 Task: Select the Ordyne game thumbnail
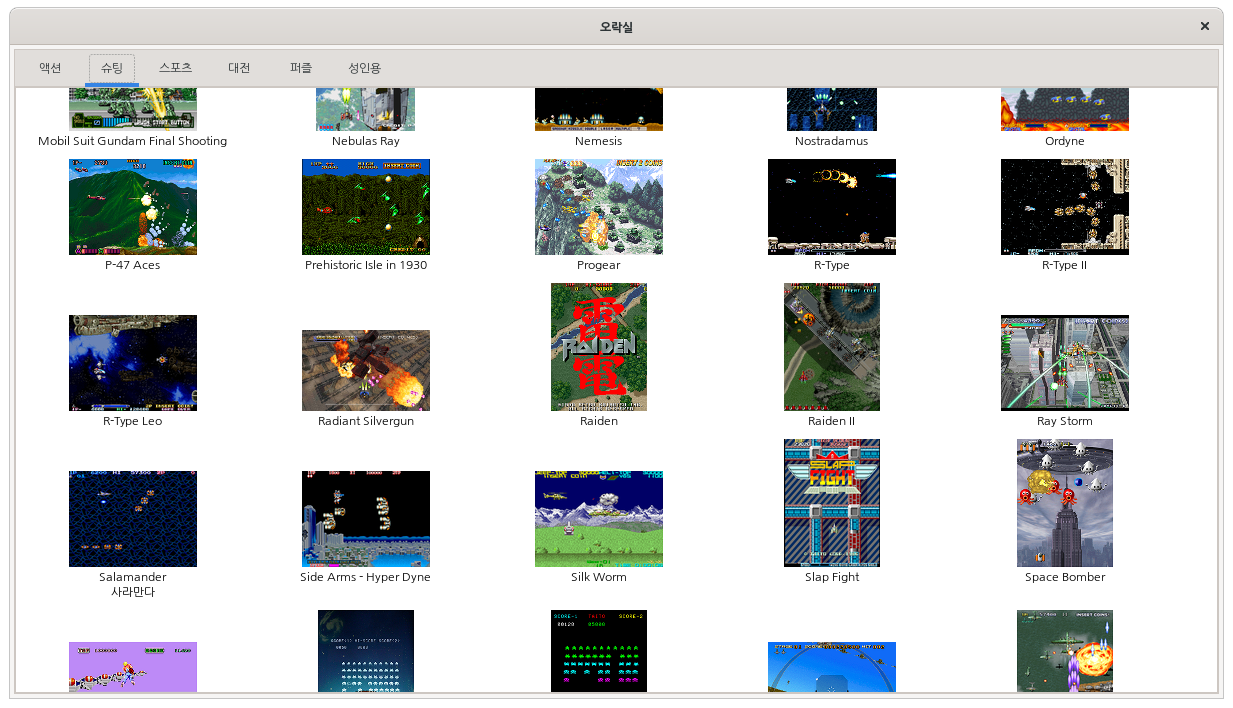[1065, 109]
